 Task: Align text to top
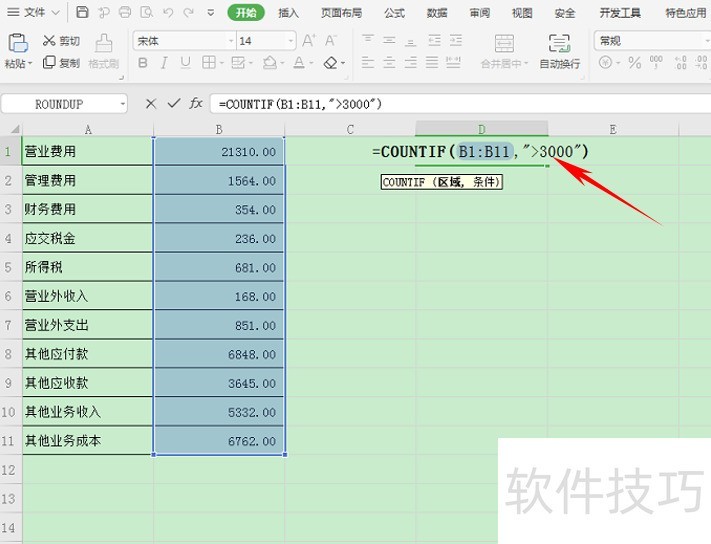[x=368, y=41]
